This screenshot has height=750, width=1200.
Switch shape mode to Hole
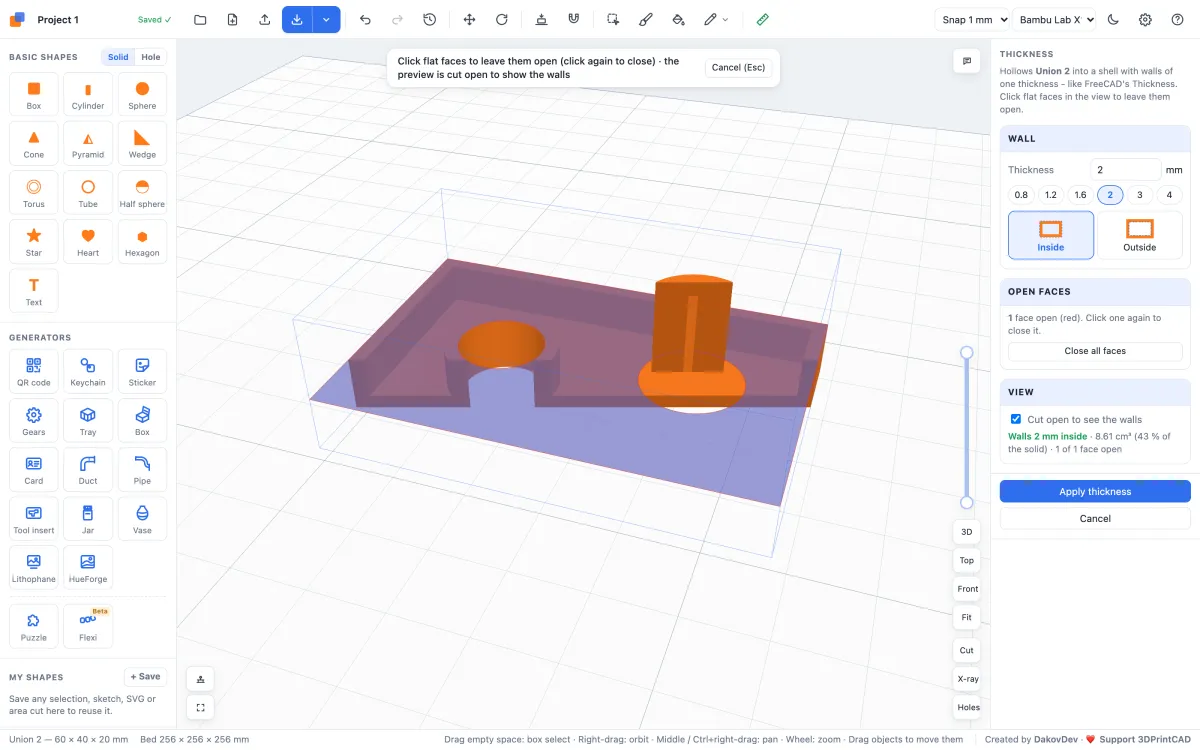click(150, 57)
